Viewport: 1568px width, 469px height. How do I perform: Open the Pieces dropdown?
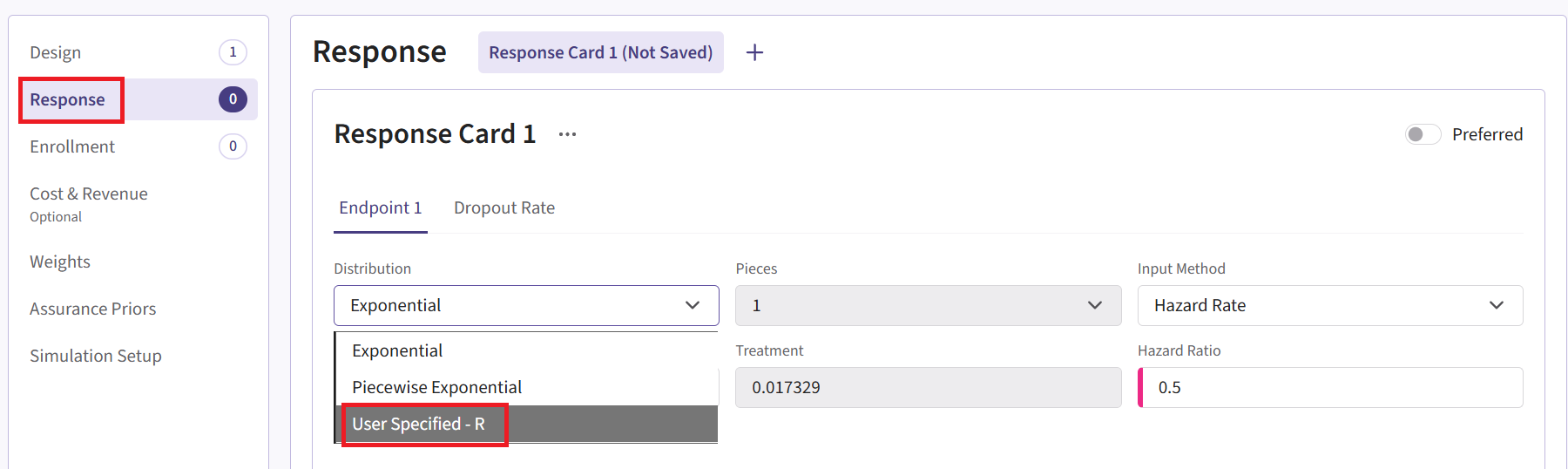click(928, 305)
